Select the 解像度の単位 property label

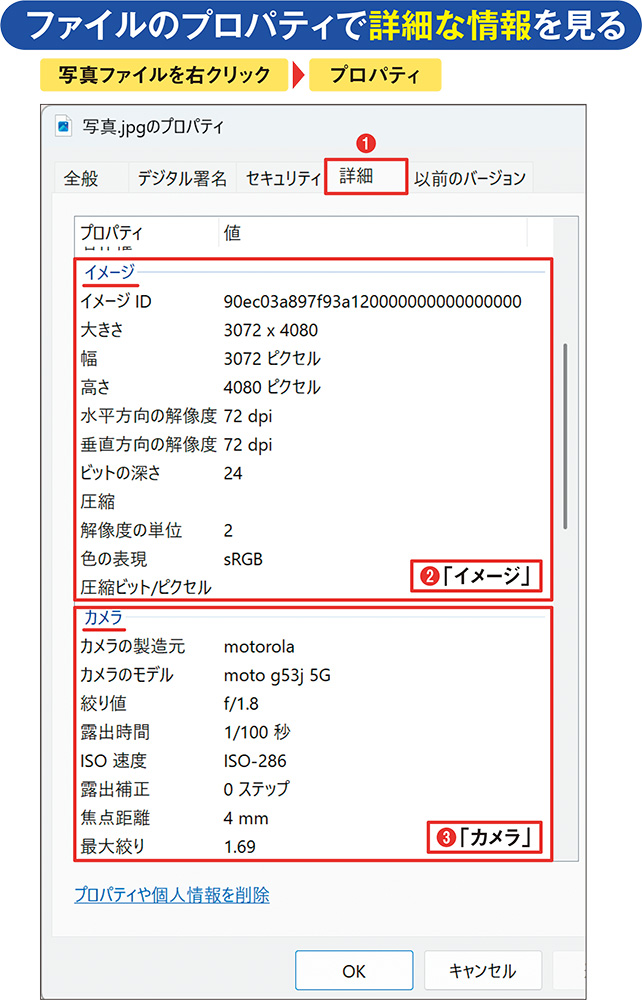coord(131,530)
